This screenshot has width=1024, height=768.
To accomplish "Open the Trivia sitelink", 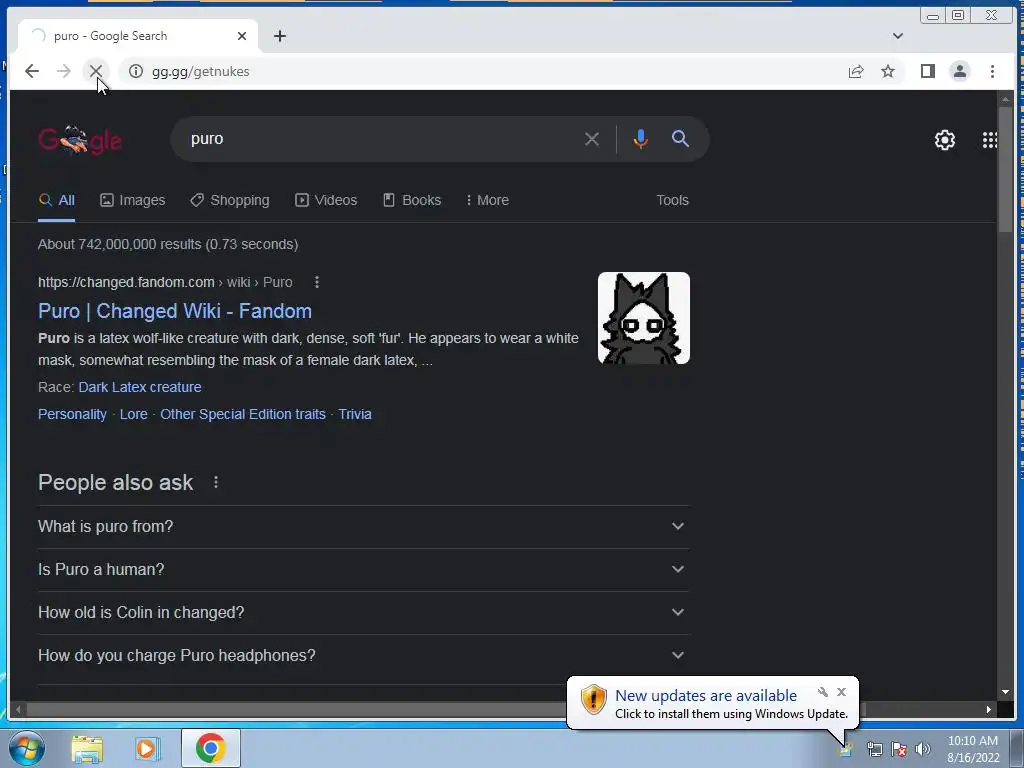I will point(355,414).
